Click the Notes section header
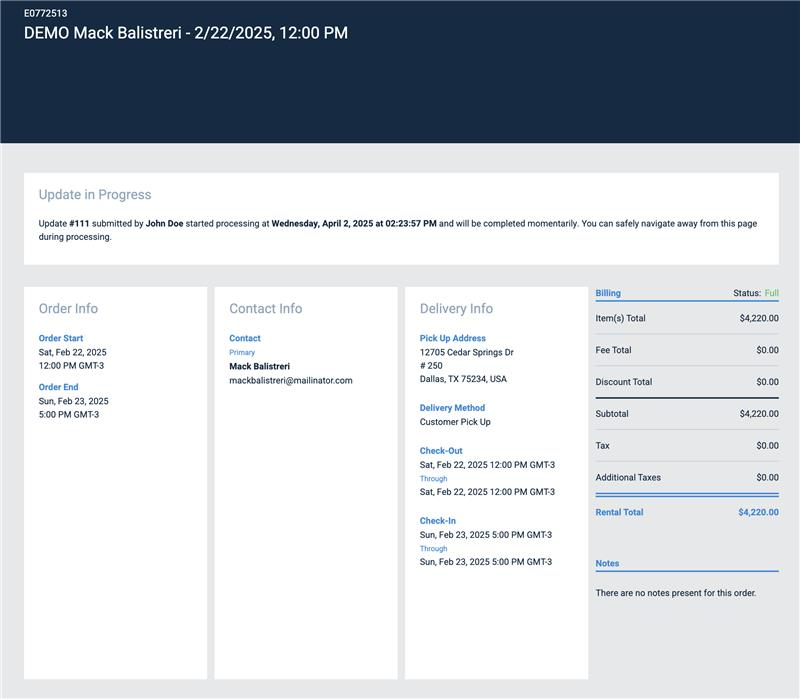 [607, 563]
